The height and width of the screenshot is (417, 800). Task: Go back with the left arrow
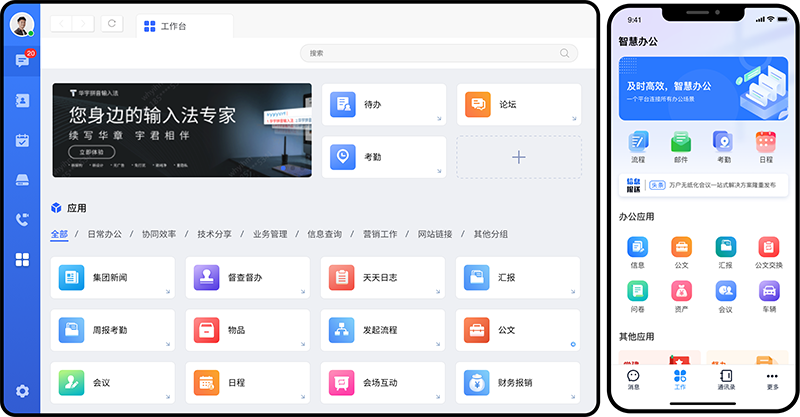62,23
